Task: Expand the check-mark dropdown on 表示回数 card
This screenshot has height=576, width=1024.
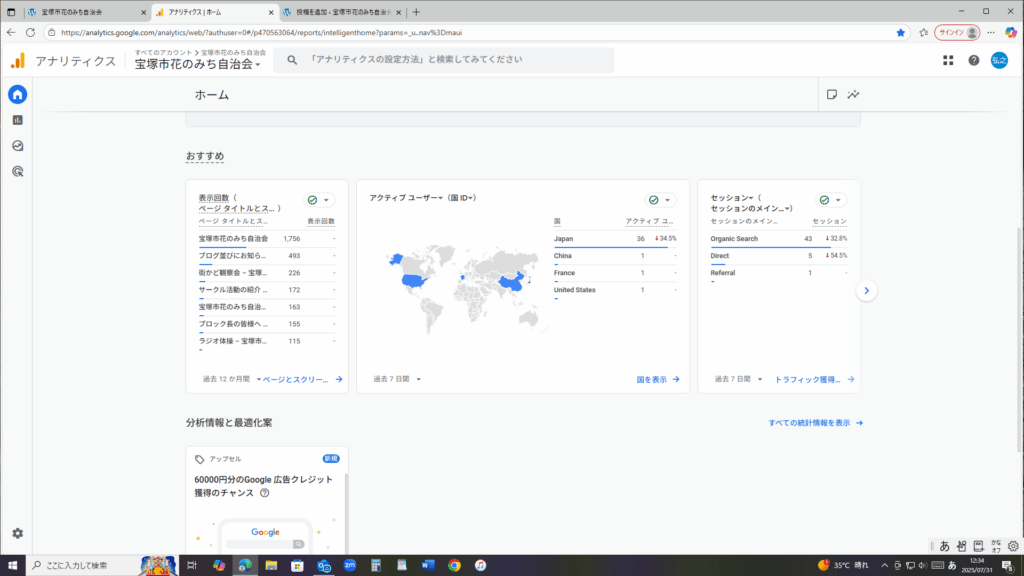Action: pyautogui.click(x=319, y=200)
